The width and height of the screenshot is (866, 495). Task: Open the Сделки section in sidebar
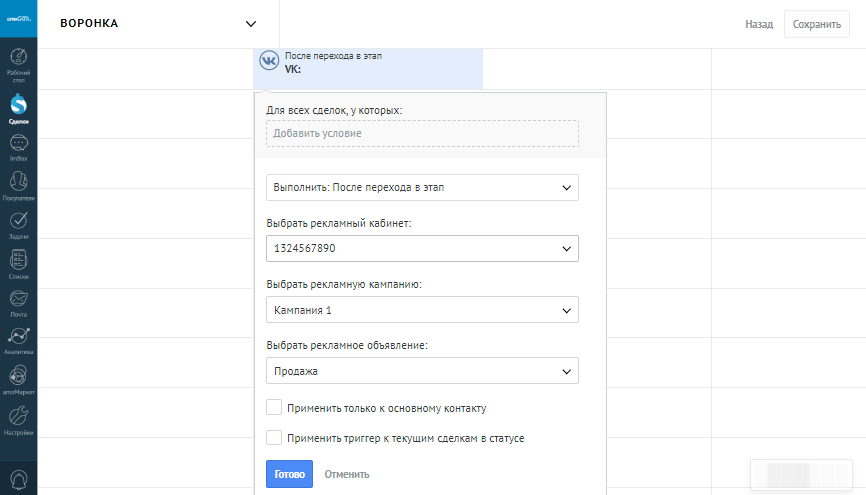tap(18, 106)
